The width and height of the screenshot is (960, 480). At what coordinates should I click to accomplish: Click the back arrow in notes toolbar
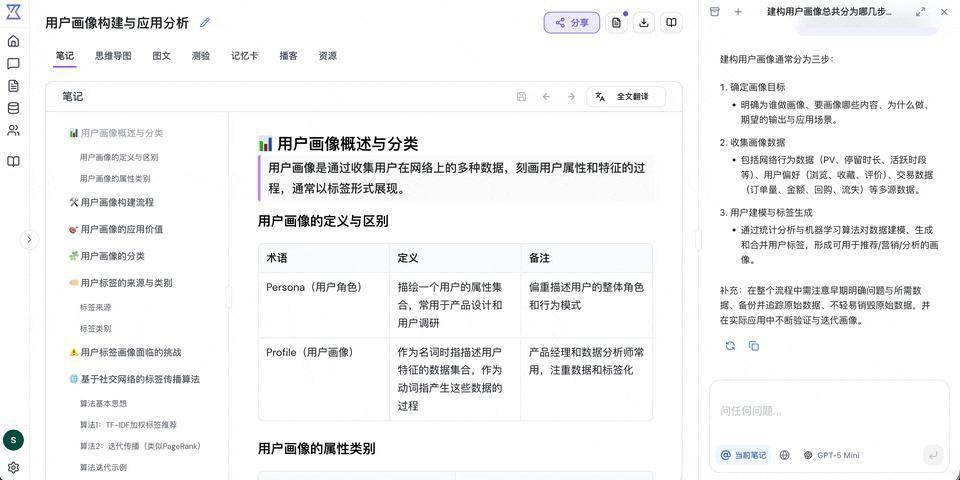pos(546,97)
